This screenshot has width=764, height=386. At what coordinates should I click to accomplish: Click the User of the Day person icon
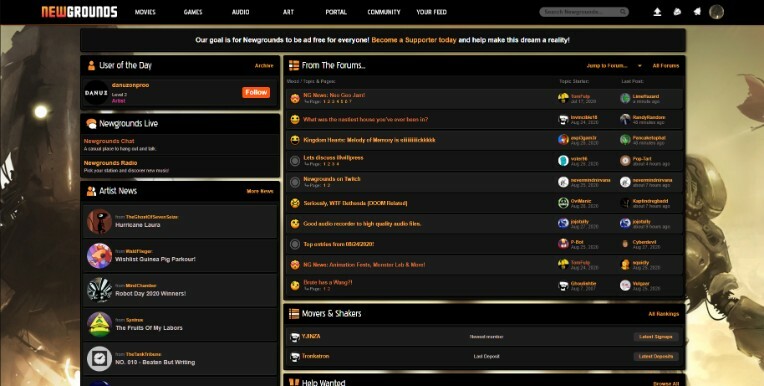point(91,65)
